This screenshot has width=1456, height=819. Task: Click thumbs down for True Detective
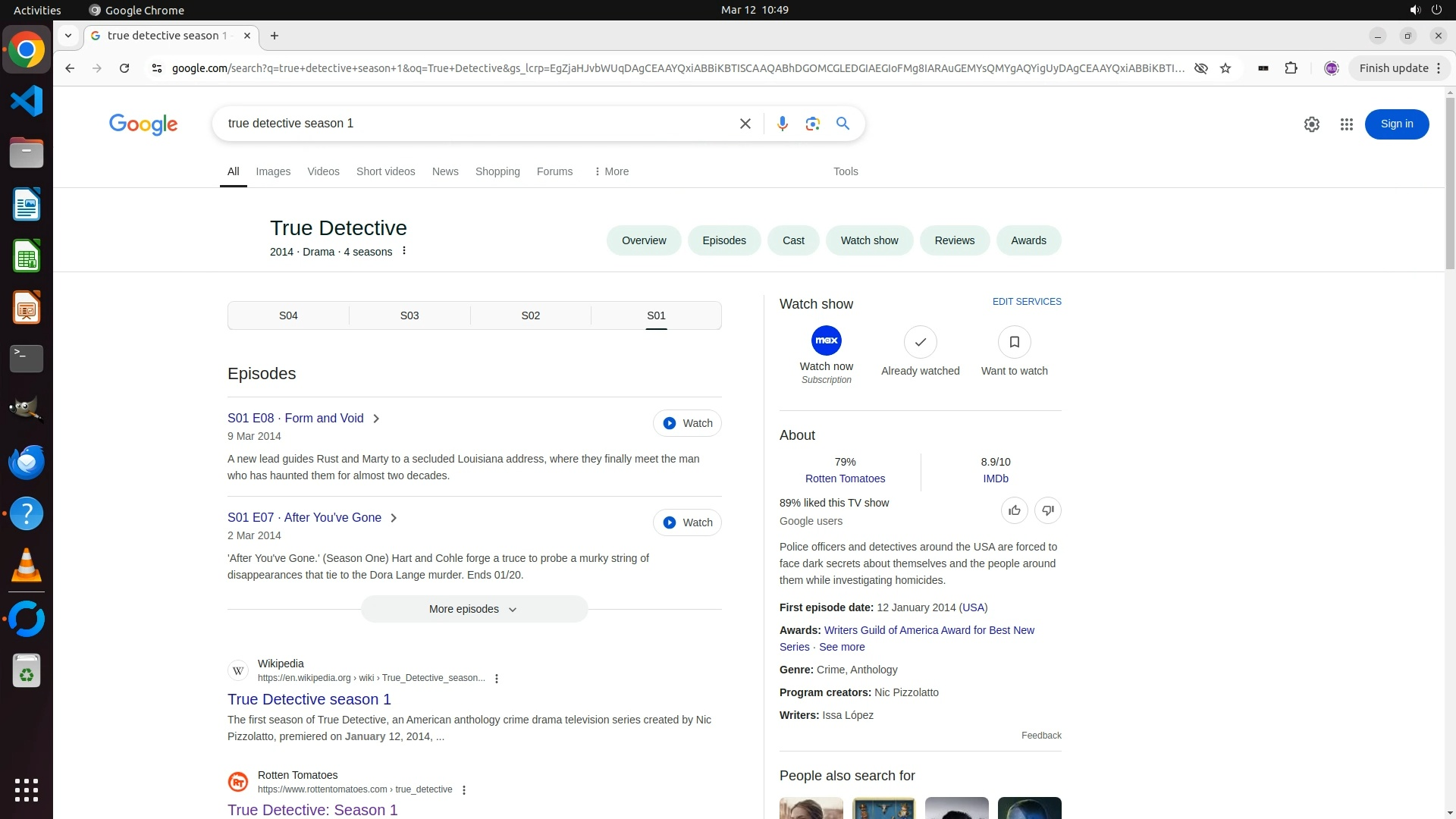(x=1047, y=510)
